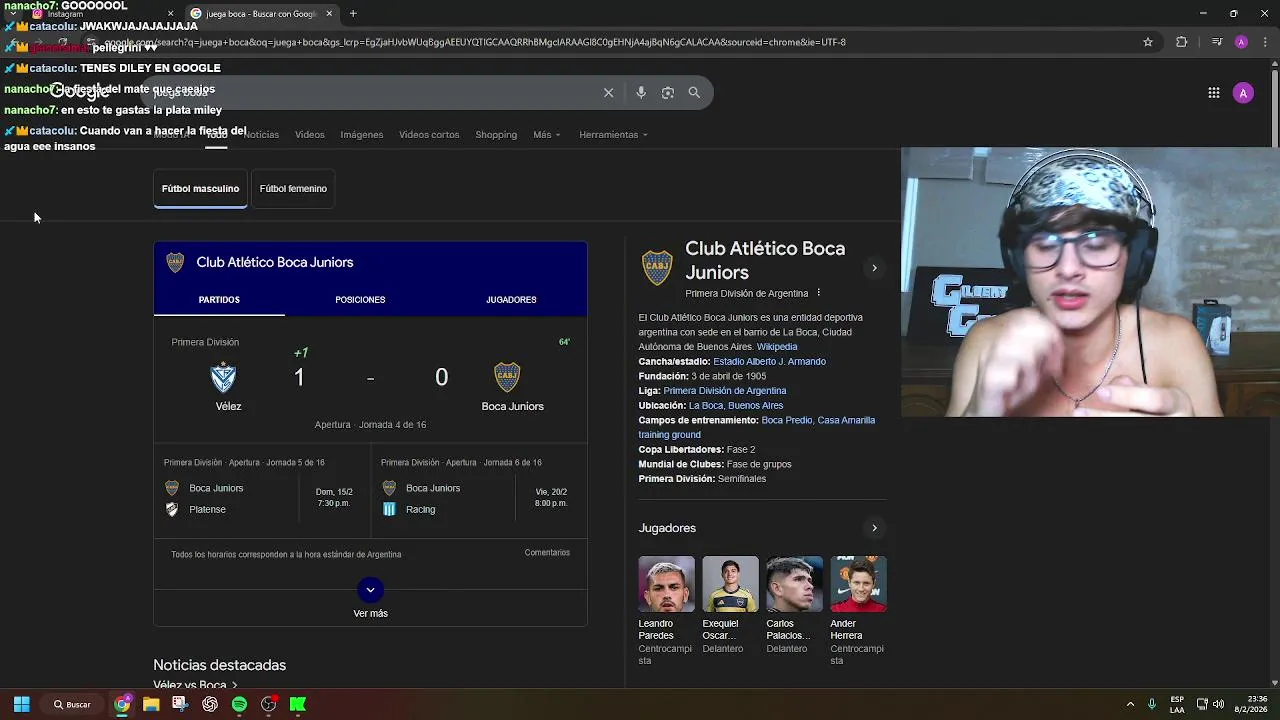
Task: Open the 'Herramientas' dropdown
Action: [x=613, y=135]
